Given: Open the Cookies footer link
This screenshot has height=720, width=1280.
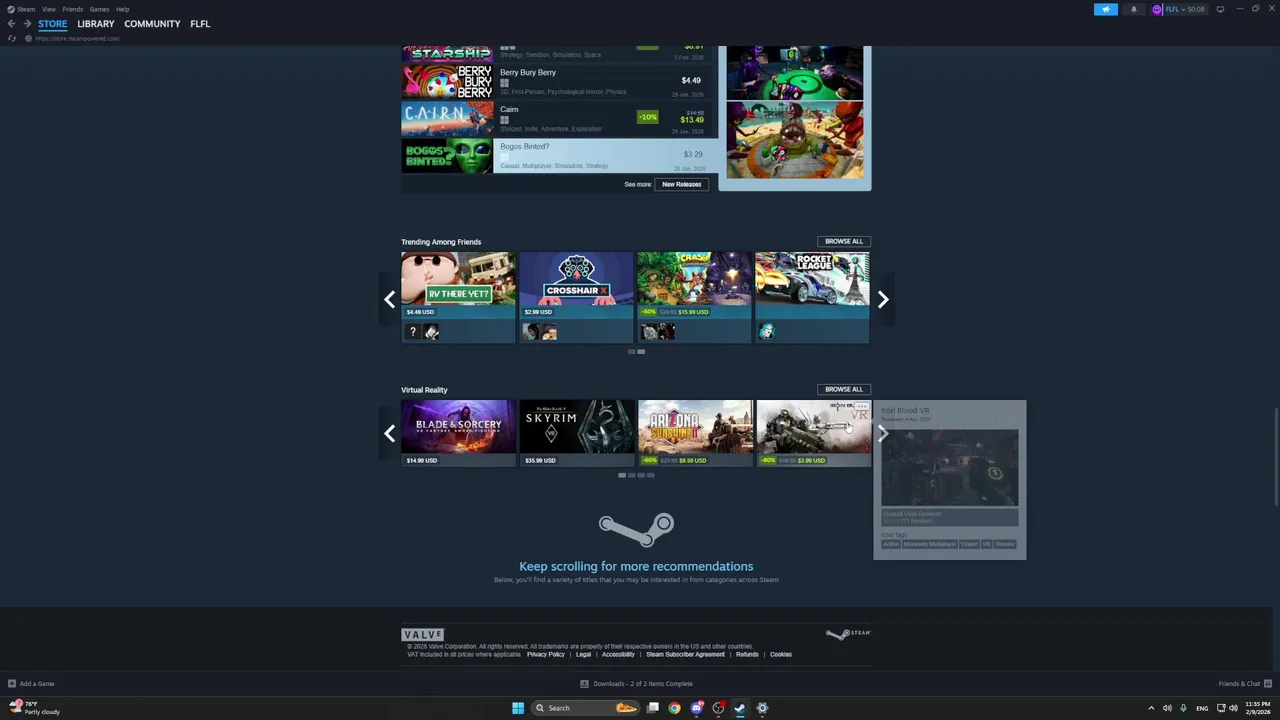Looking at the screenshot, I should 781,655.
